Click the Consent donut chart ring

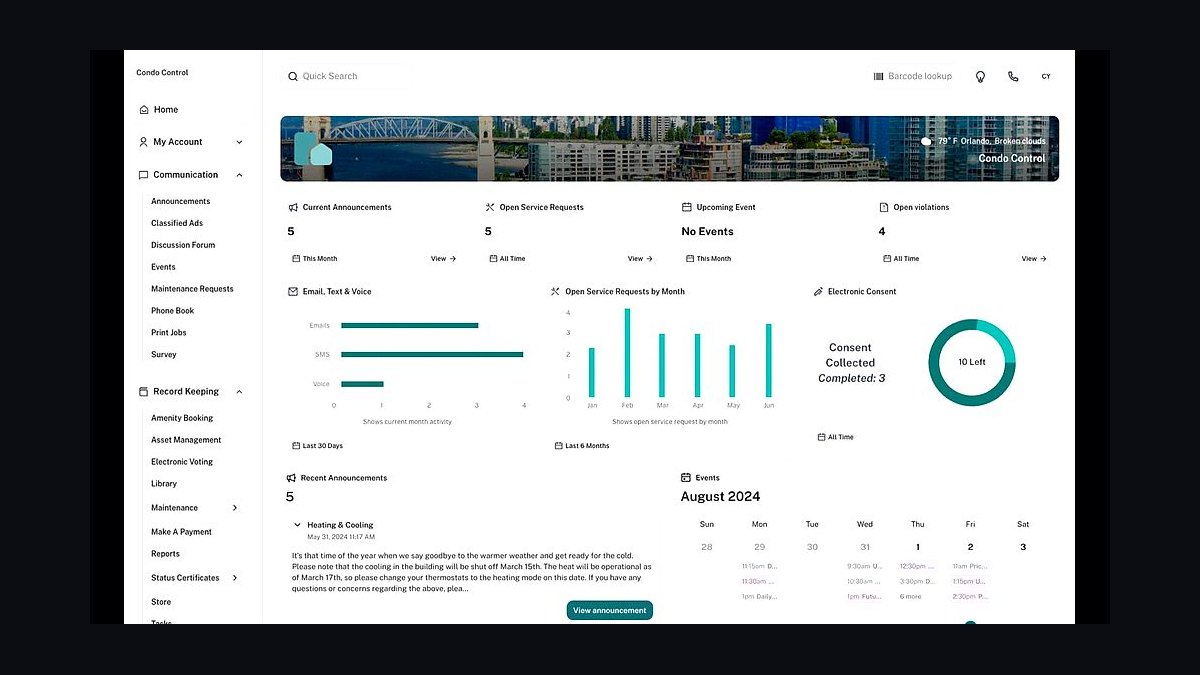972,362
